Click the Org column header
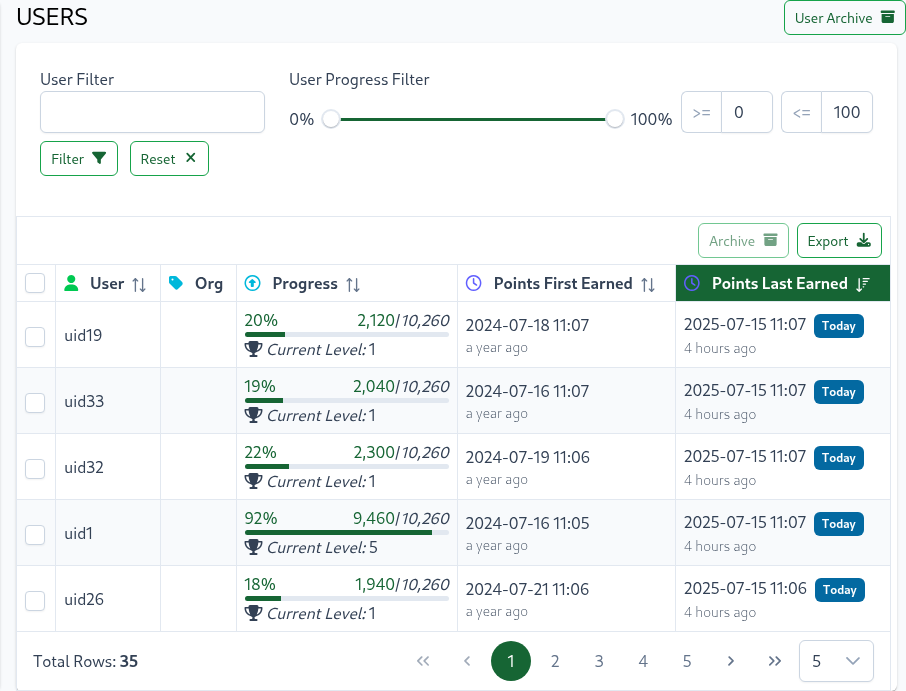This screenshot has width=906, height=691. [198, 283]
